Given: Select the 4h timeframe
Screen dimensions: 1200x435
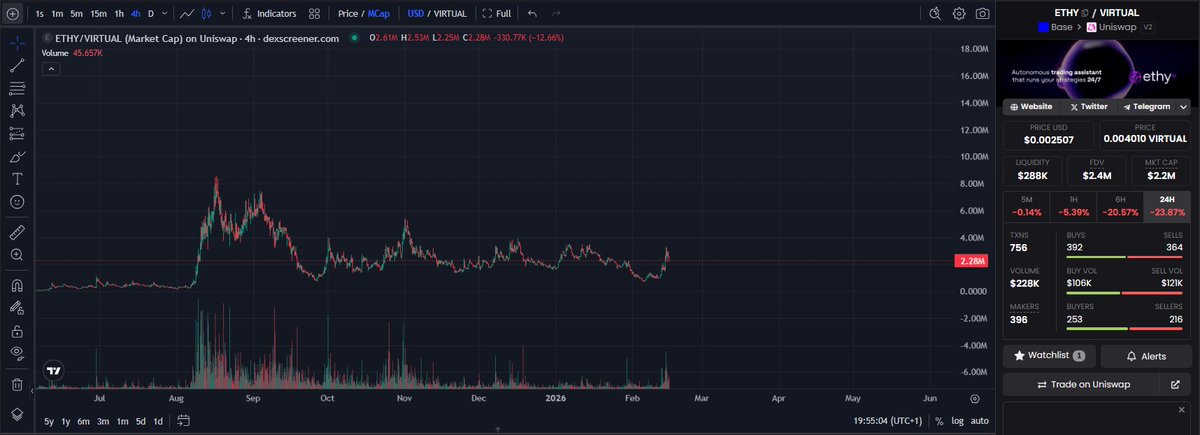Looking at the screenshot, I should tap(135, 14).
